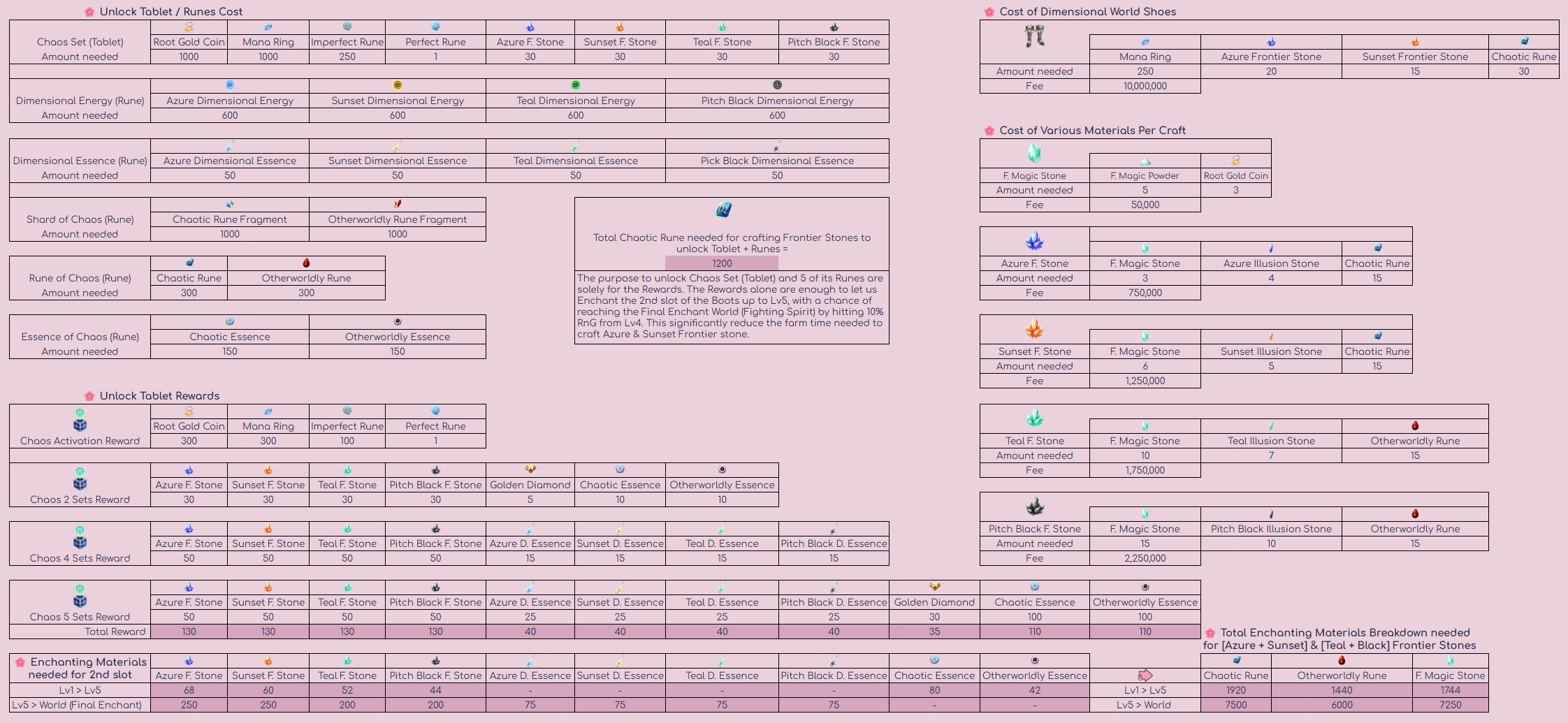The width and height of the screenshot is (1568, 723).
Task: Click the Chaos Activation Reward chest icon
Action: pyautogui.click(x=80, y=425)
